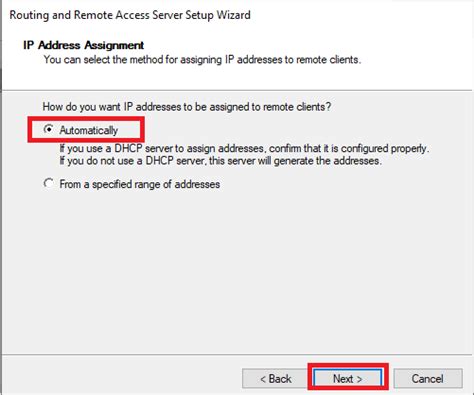This screenshot has width=474, height=395.
Task: Click the line "If you use a DHCP server..."
Action: tap(244, 148)
